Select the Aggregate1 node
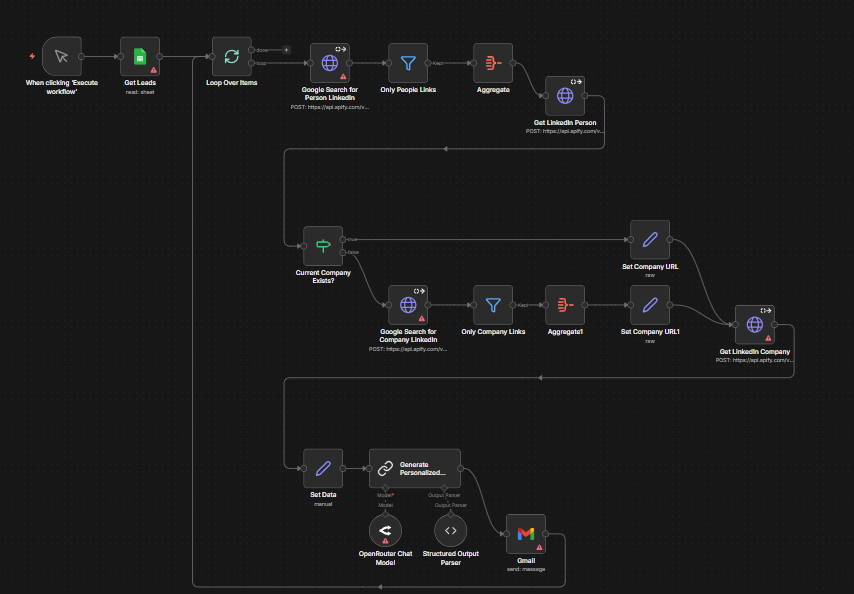 [564, 305]
